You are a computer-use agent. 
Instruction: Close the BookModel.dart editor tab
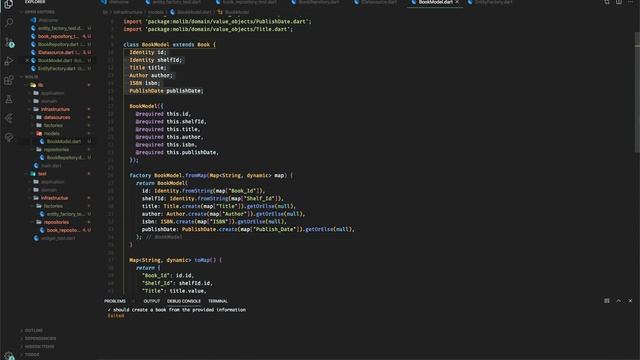[x=457, y=2]
